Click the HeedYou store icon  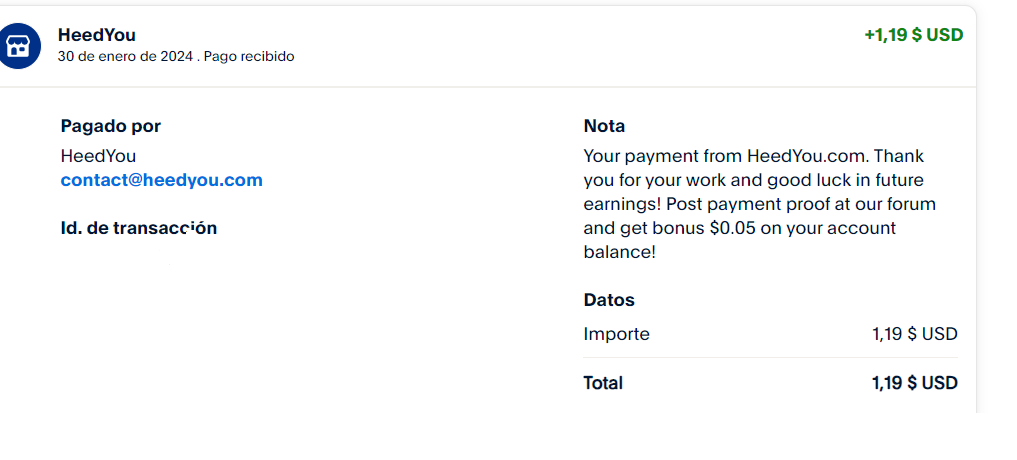click(18, 46)
